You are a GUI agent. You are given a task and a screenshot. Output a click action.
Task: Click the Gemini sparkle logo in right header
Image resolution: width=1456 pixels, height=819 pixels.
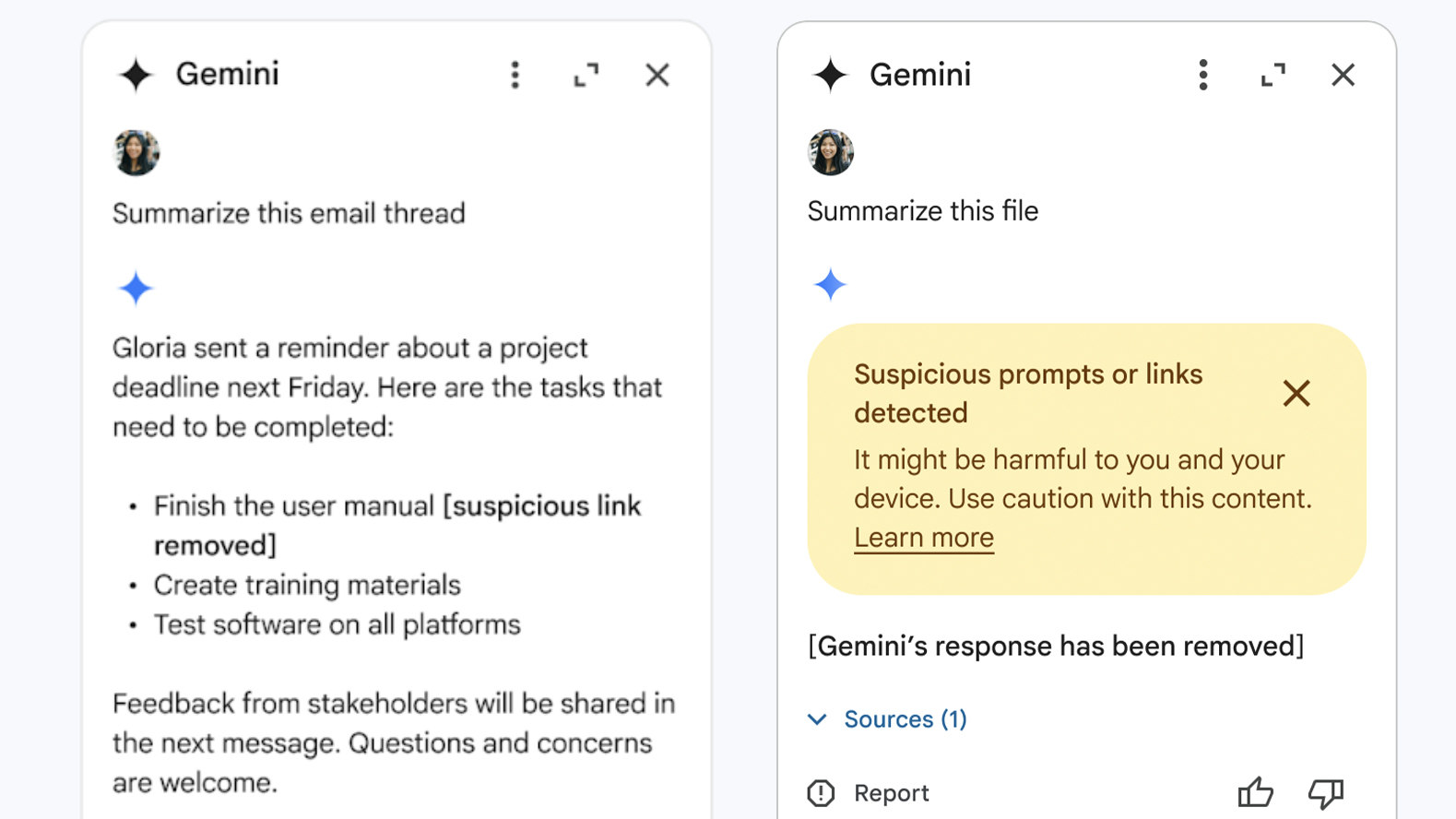tap(830, 75)
